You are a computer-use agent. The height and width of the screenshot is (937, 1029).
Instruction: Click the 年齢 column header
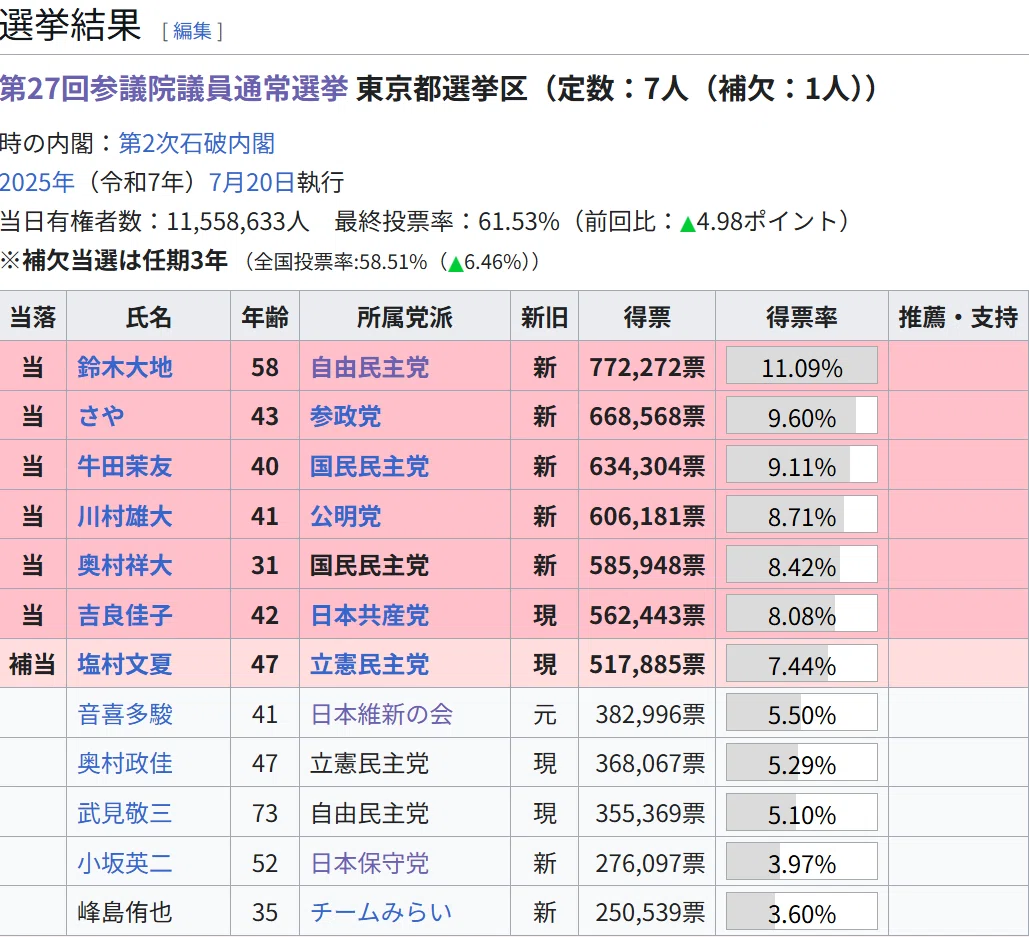coord(265,317)
